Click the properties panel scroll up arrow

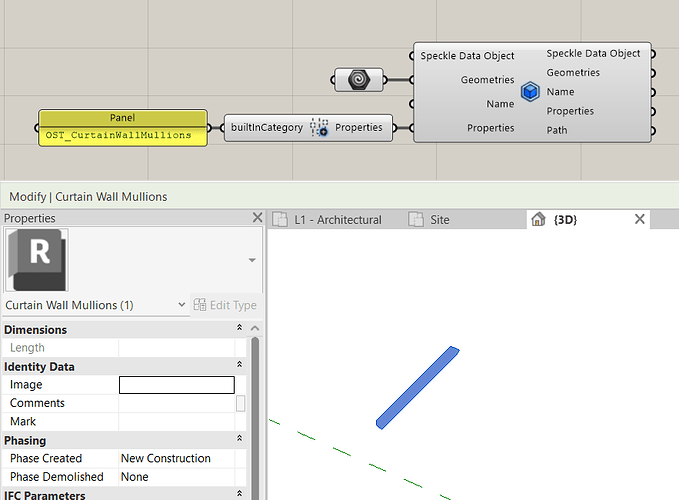coord(255,329)
